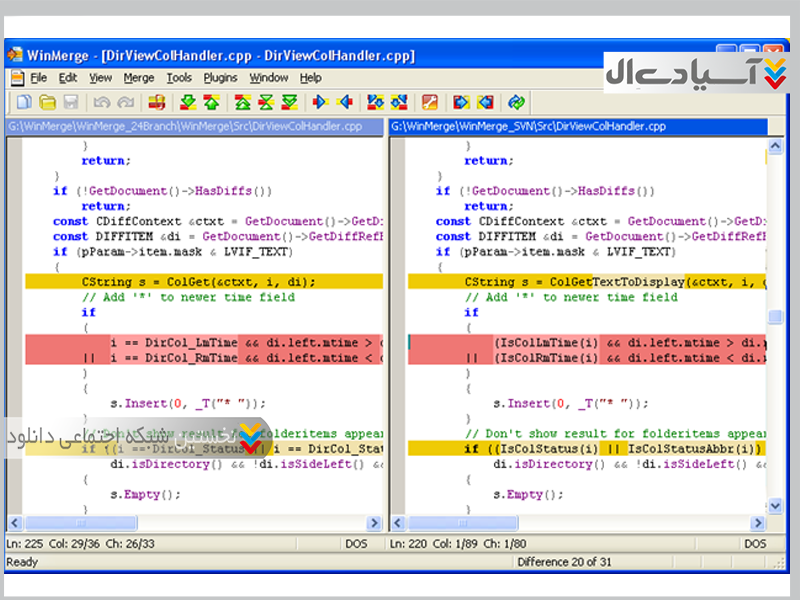Jump to Next Difference using toolbar

point(187,102)
